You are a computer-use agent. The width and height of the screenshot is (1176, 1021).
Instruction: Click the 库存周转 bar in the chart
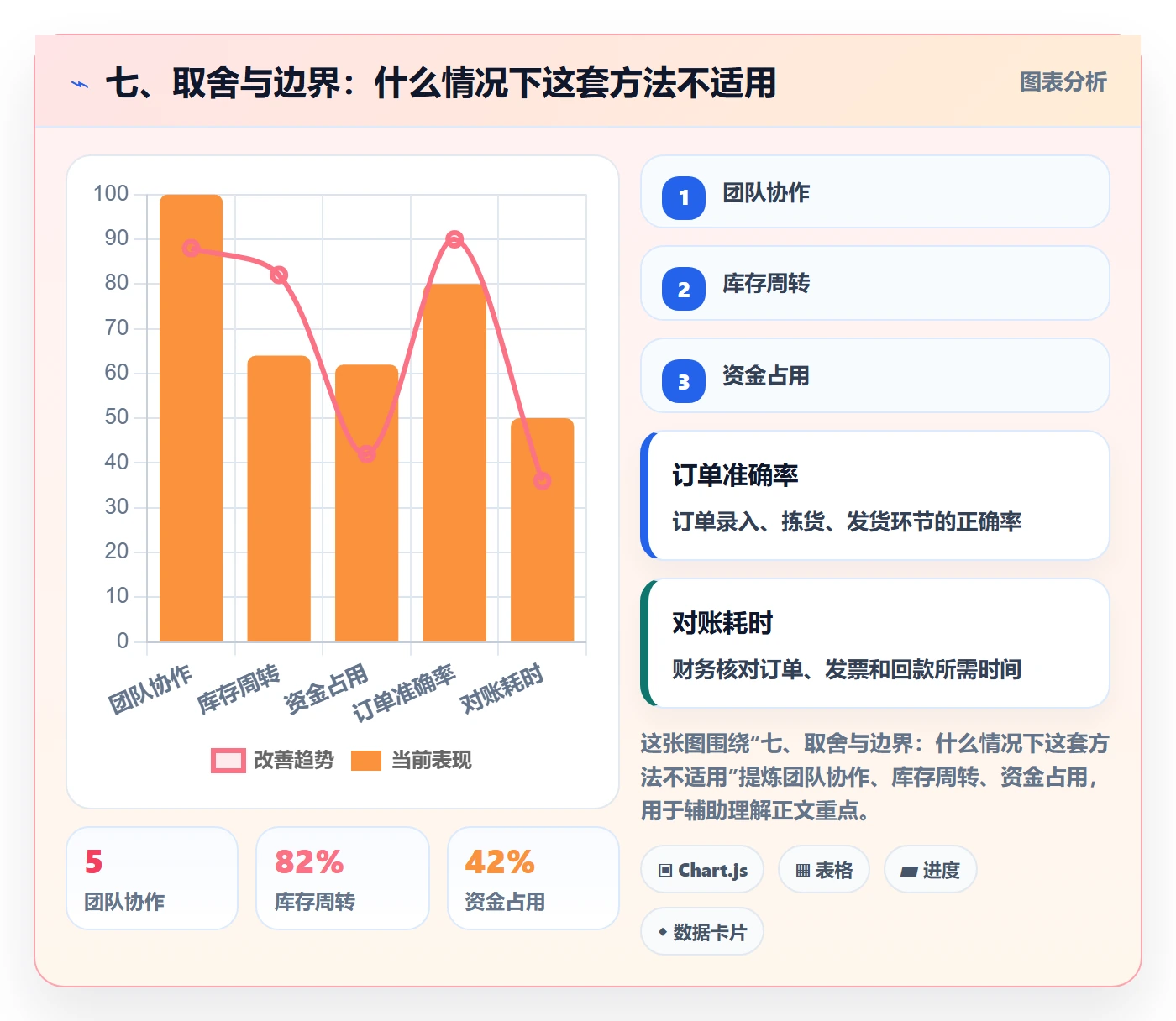[x=279, y=499]
